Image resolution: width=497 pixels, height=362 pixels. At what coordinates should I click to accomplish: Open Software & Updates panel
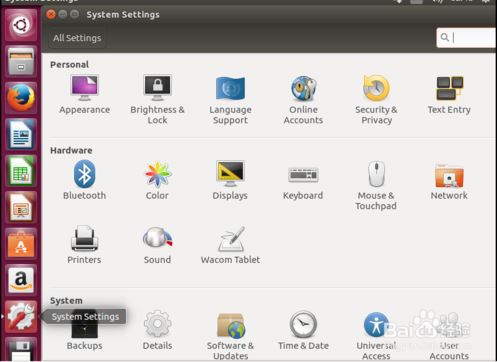(230, 336)
